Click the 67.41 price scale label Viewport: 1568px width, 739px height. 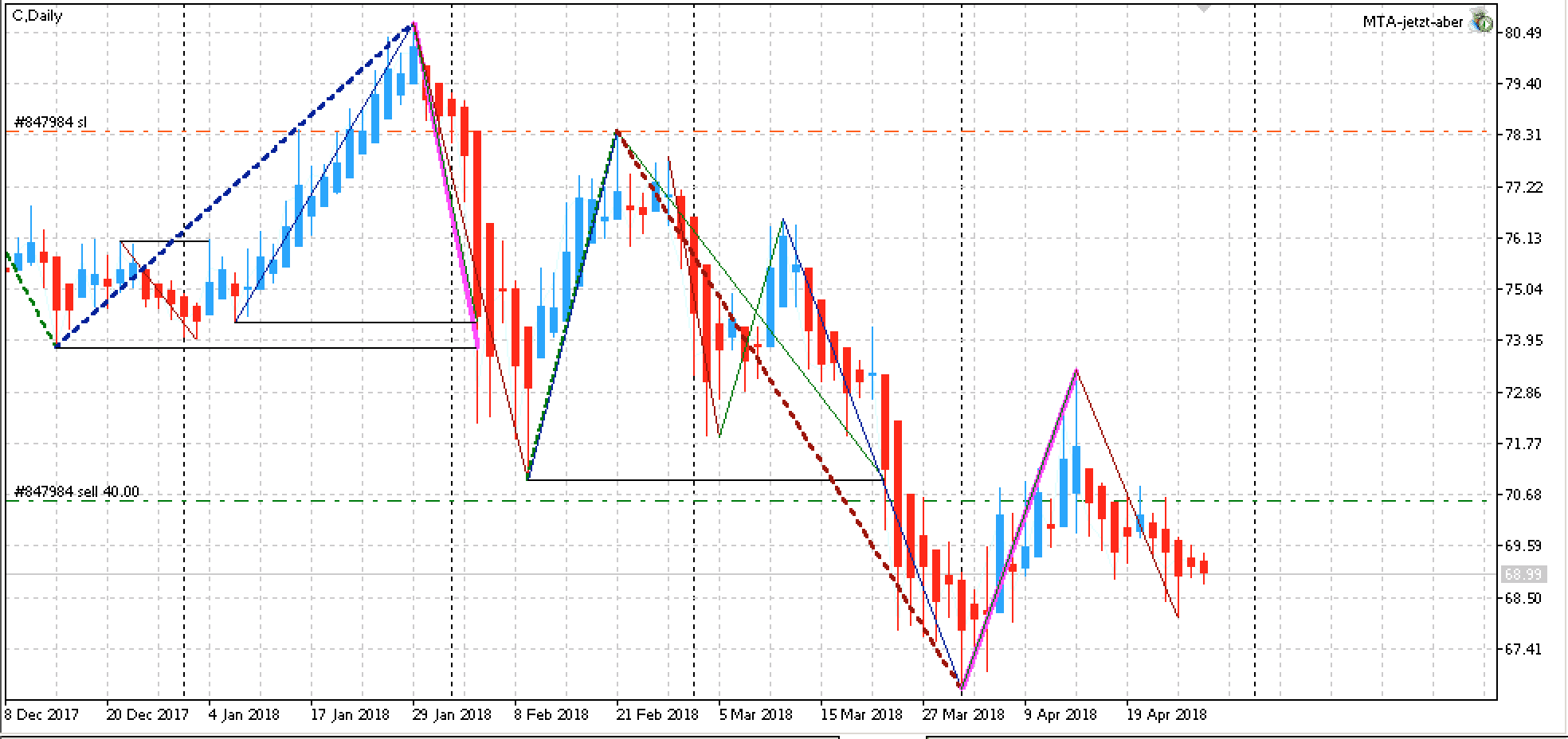click(x=1524, y=649)
